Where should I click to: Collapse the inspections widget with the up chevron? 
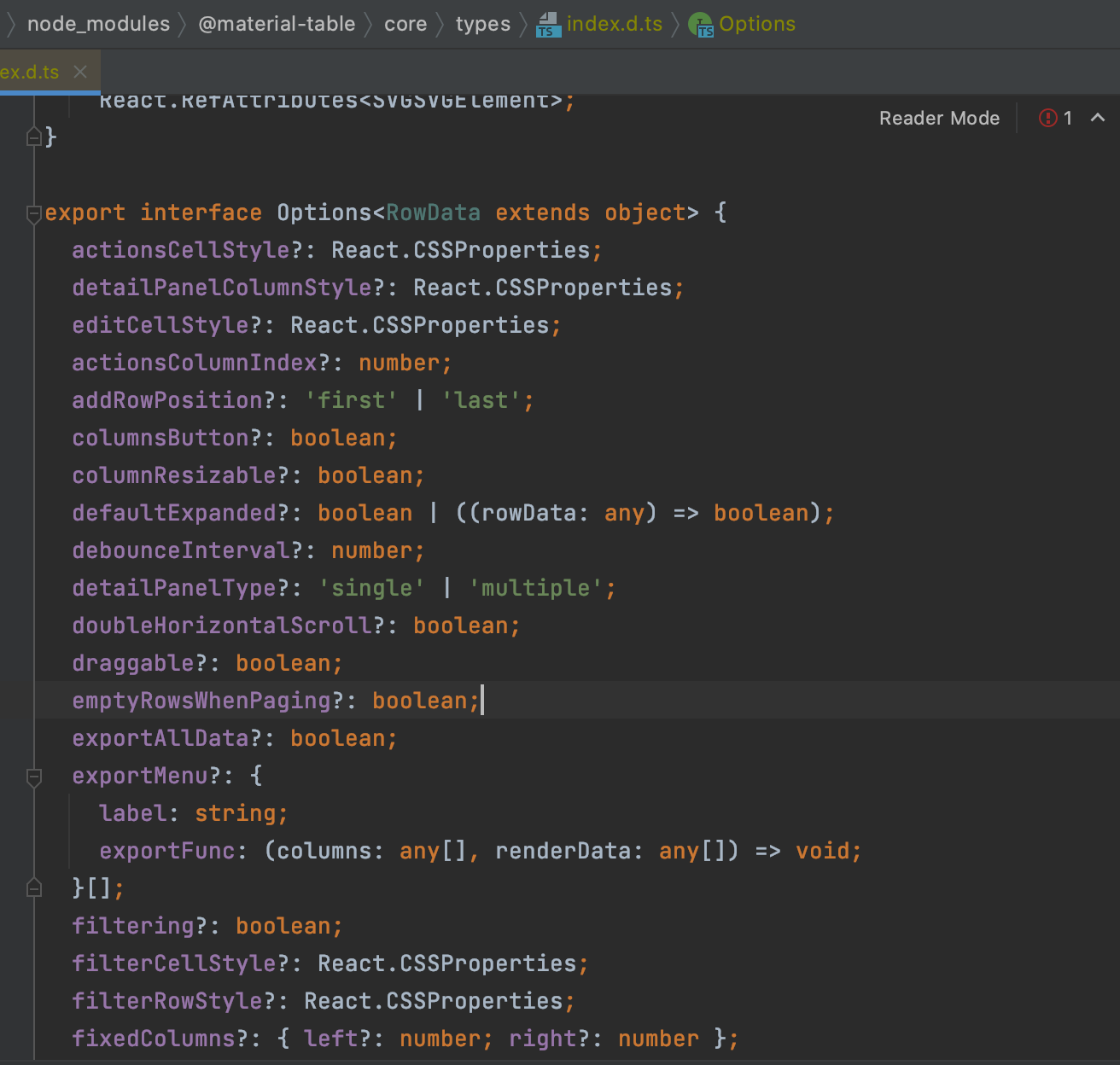[1099, 119]
